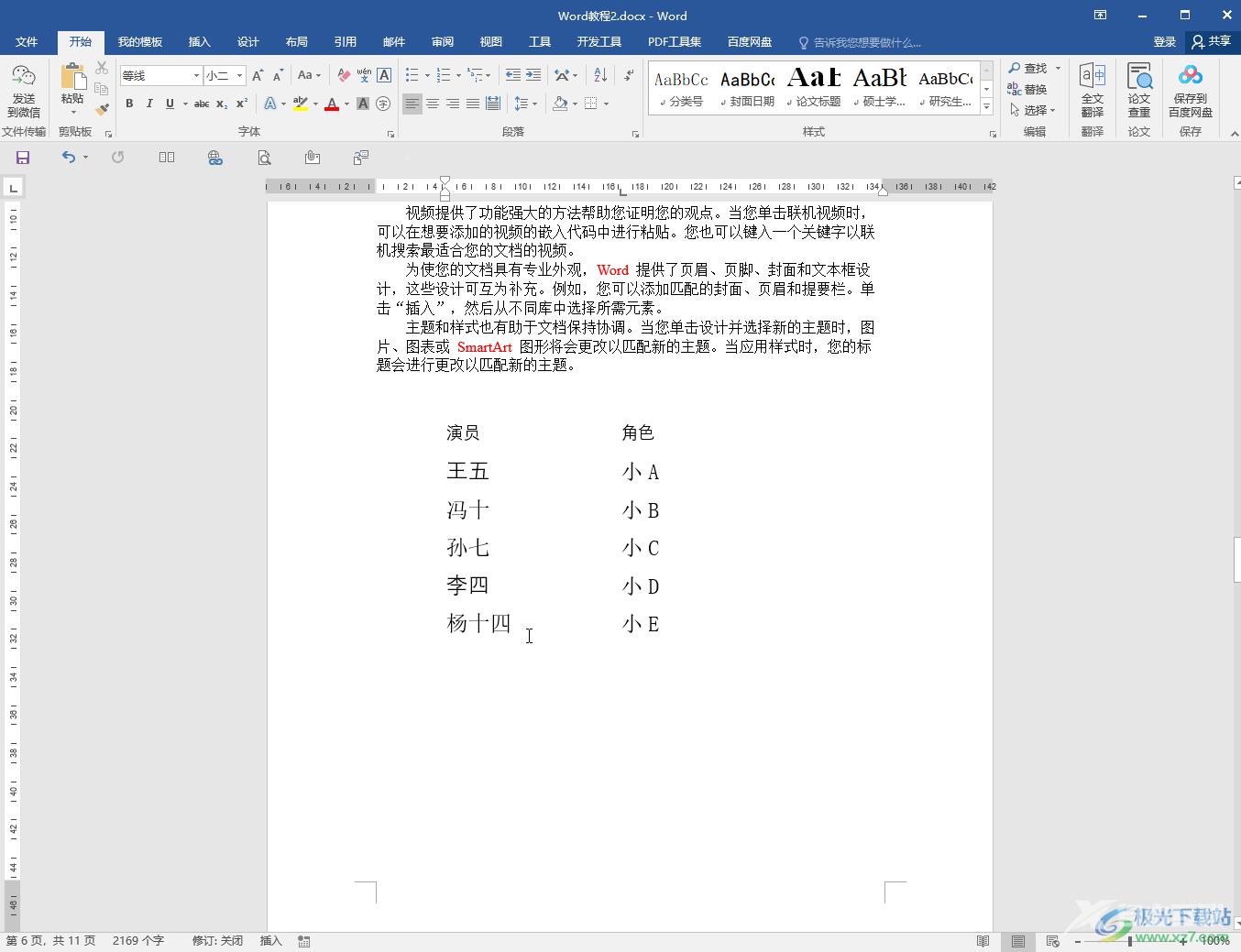Apply distributed alignment icon
This screenshot has height=952, width=1241.
pyautogui.click(x=493, y=104)
